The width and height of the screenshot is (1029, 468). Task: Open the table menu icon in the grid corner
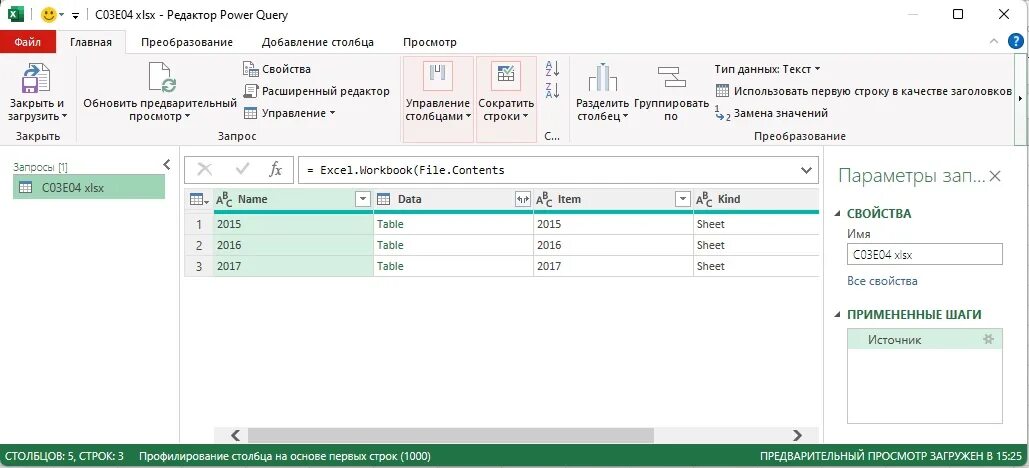point(198,200)
